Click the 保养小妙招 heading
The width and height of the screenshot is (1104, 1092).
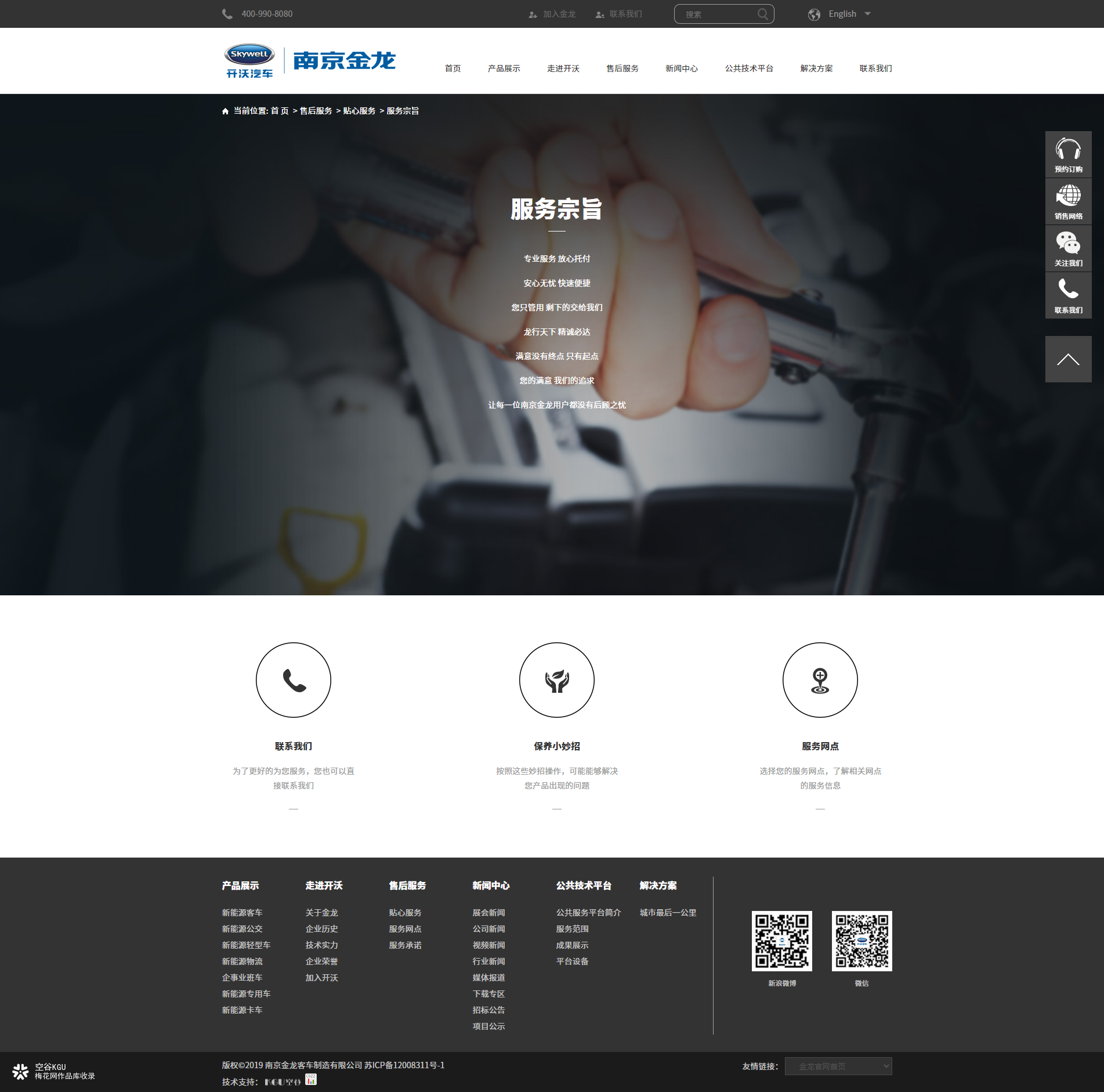[x=557, y=746]
